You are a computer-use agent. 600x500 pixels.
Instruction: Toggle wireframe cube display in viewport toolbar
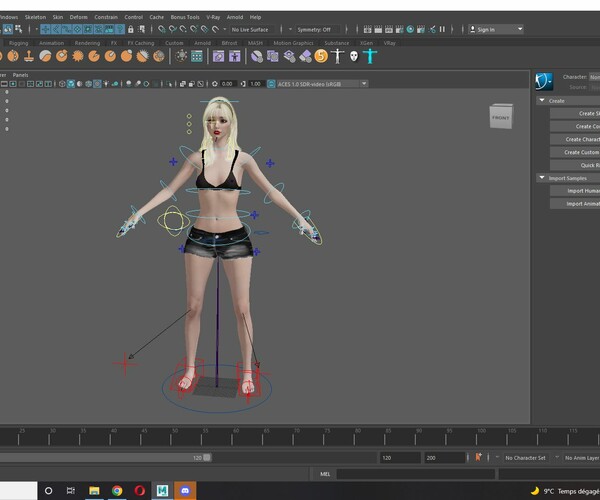(62, 84)
